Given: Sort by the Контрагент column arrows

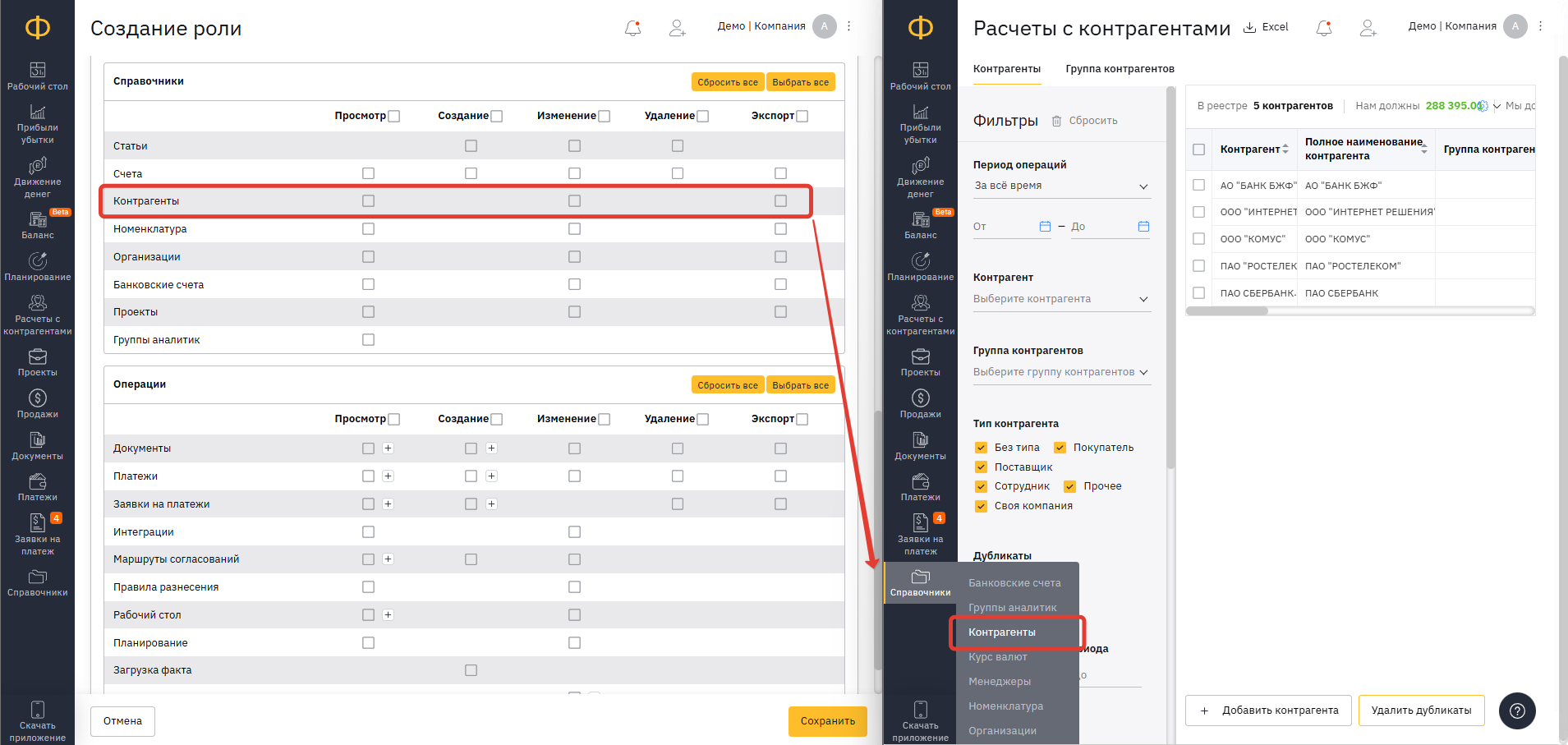Looking at the screenshot, I should (x=1285, y=149).
